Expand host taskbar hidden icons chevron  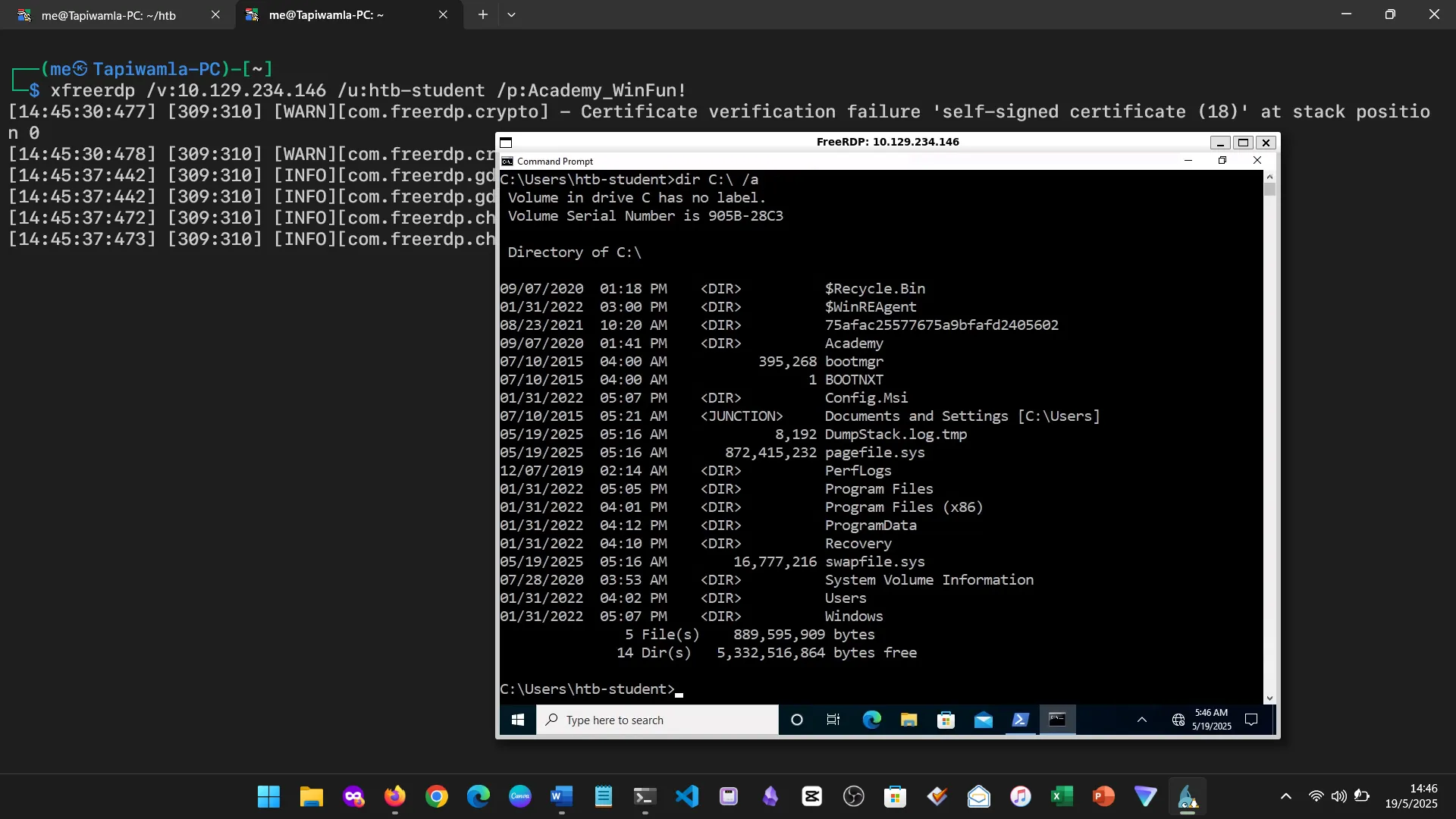tap(1285, 796)
